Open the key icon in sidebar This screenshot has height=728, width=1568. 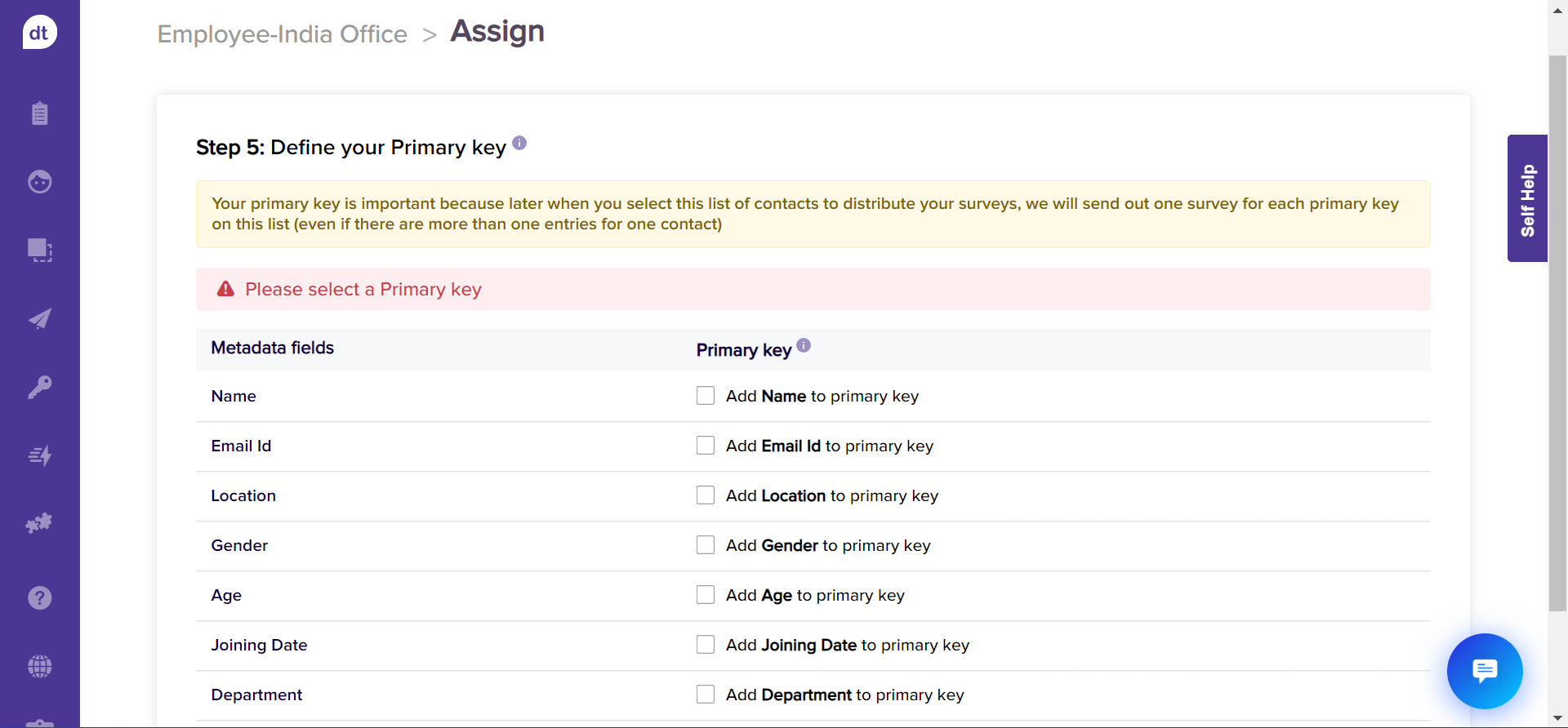(x=39, y=386)
